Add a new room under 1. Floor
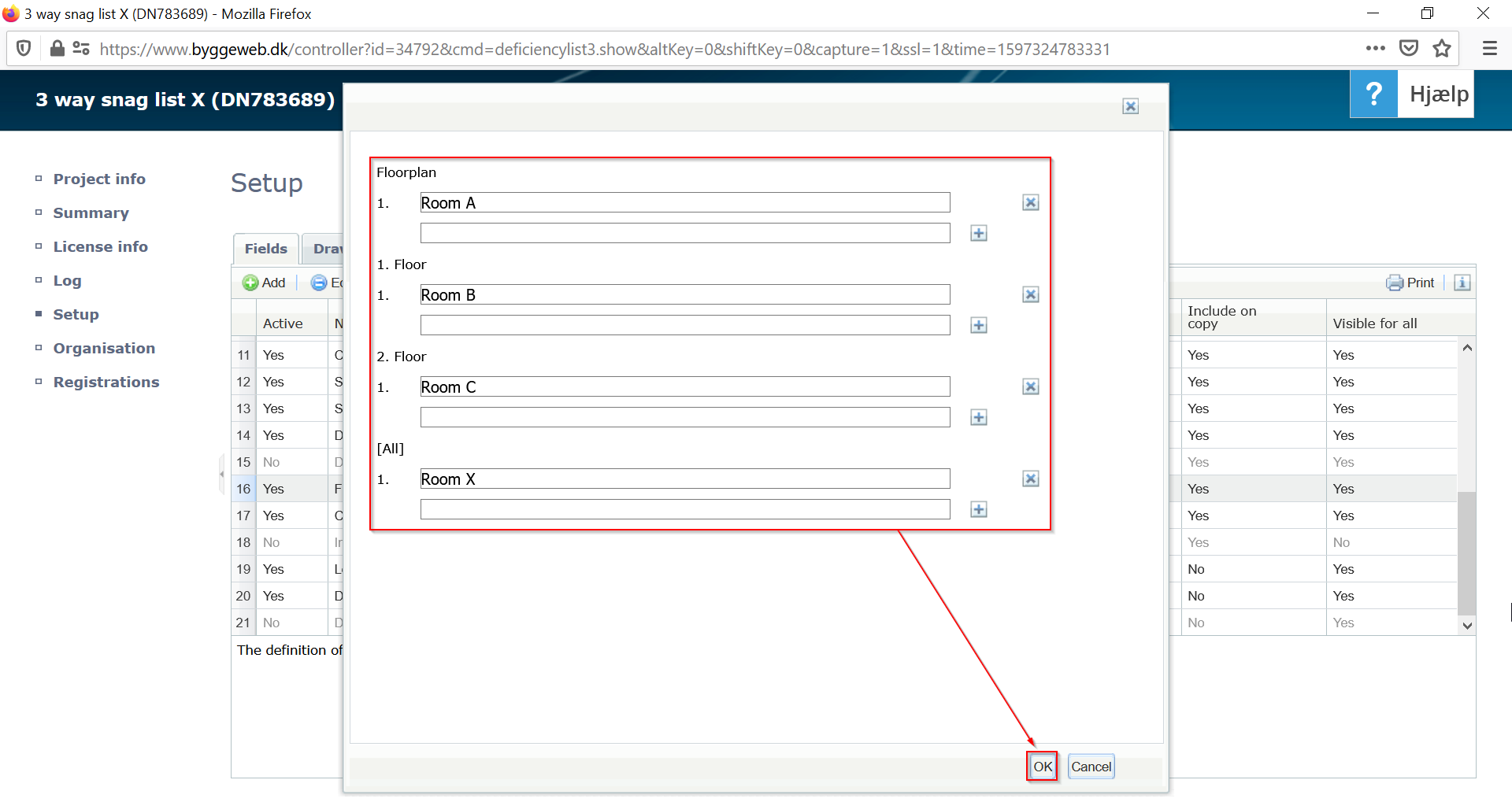Image resolution: width=1512 pixels, height=802 pixels. pyautogui.click(x=978, y=325)
